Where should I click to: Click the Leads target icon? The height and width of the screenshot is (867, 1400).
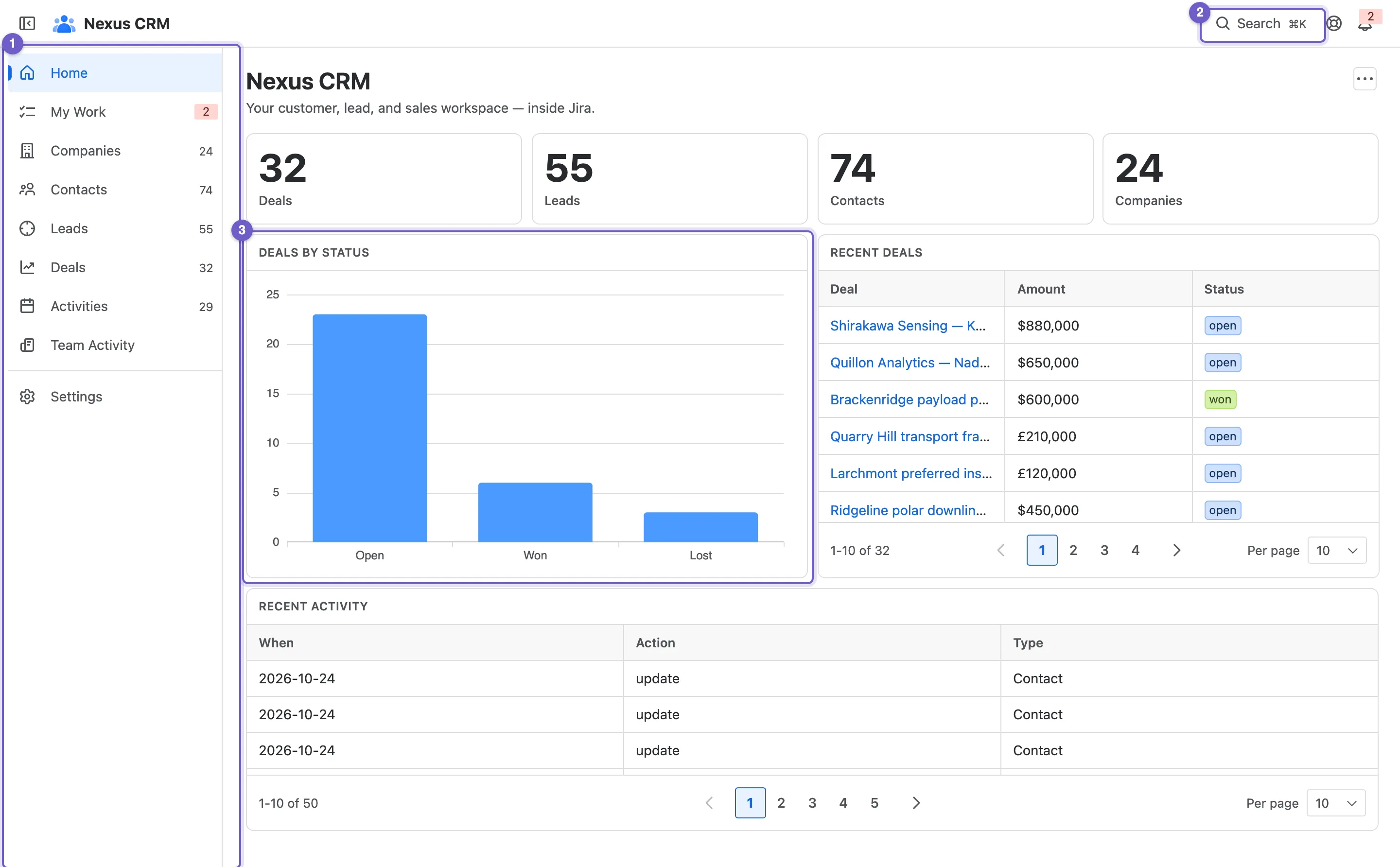(27, 229)
